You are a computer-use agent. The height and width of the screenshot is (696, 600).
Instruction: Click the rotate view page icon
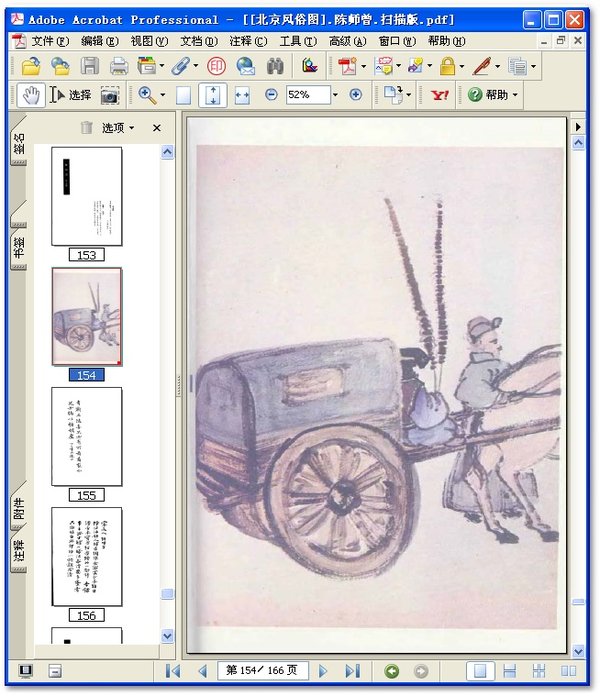click(393, 95)
